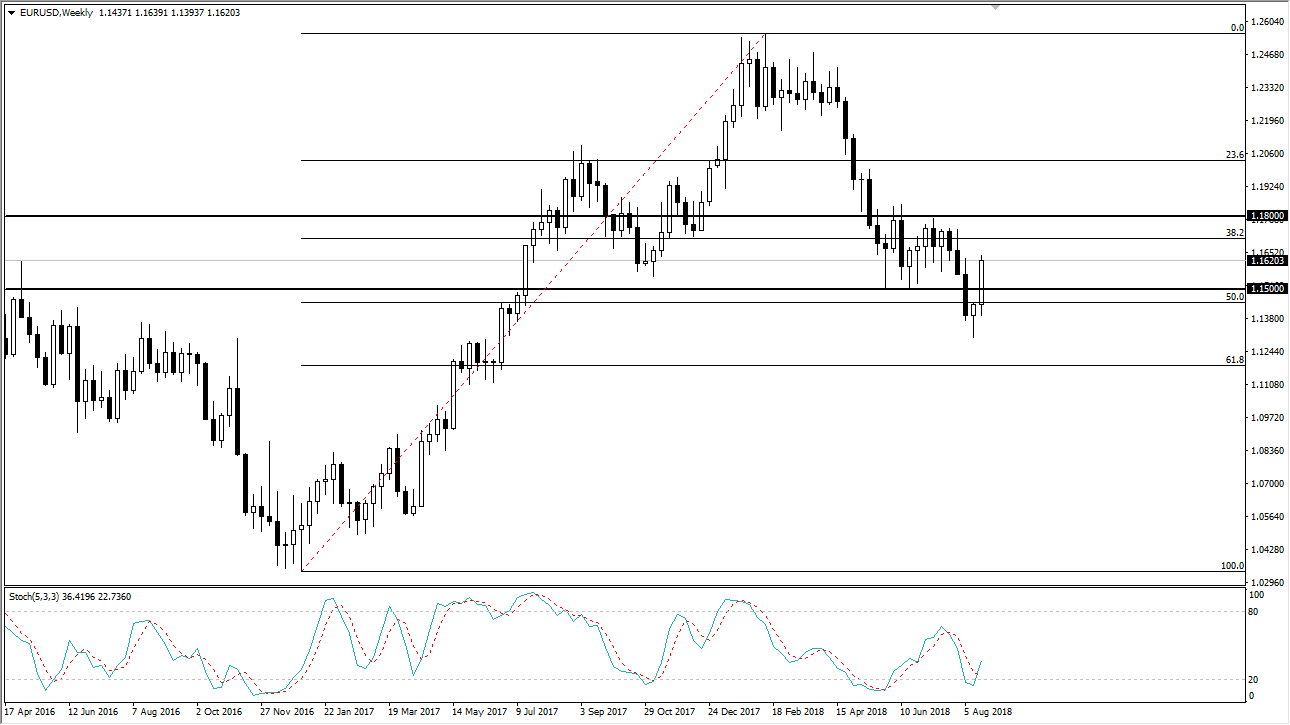Click the 1.08360 price axis value
The height and width of the screenshot is (725, 1290).
tap(1267, 451)
